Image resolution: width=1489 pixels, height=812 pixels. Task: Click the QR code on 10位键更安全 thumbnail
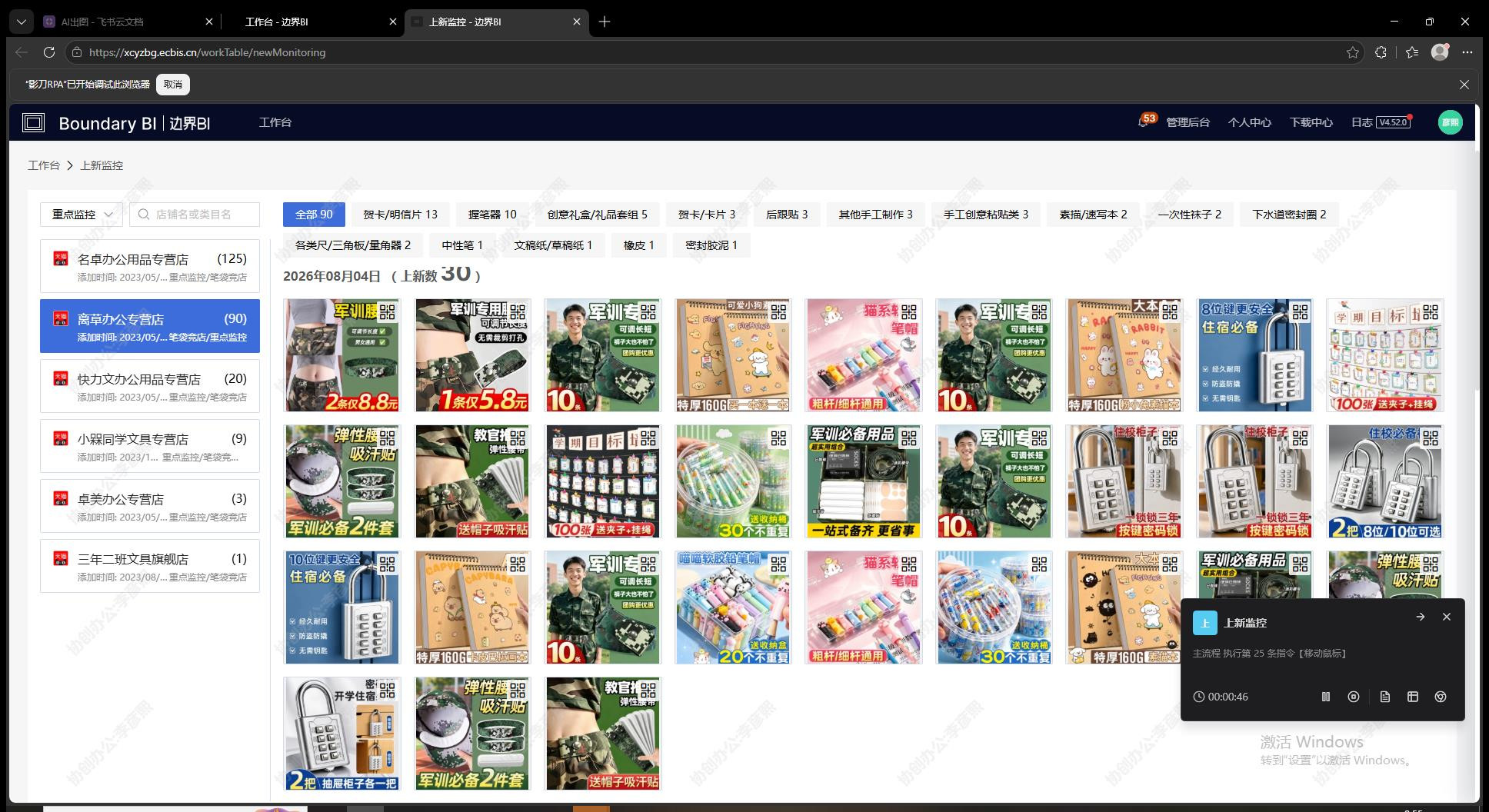(387, 564)
